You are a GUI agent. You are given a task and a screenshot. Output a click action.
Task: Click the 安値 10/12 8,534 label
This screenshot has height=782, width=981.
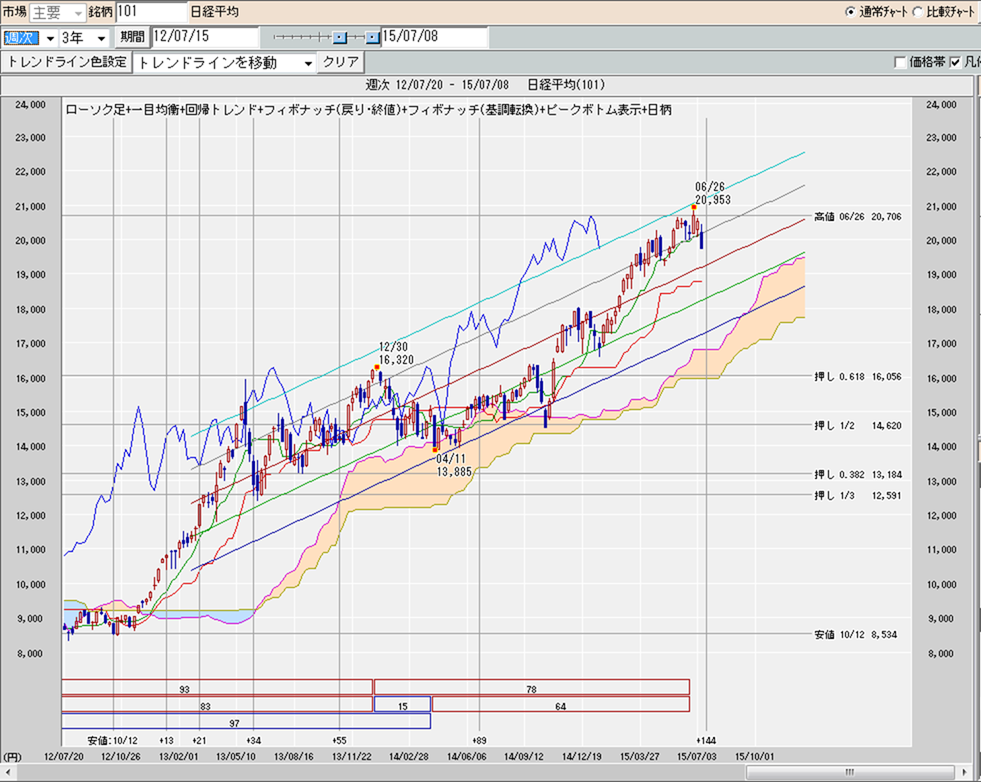pos(855,634)
